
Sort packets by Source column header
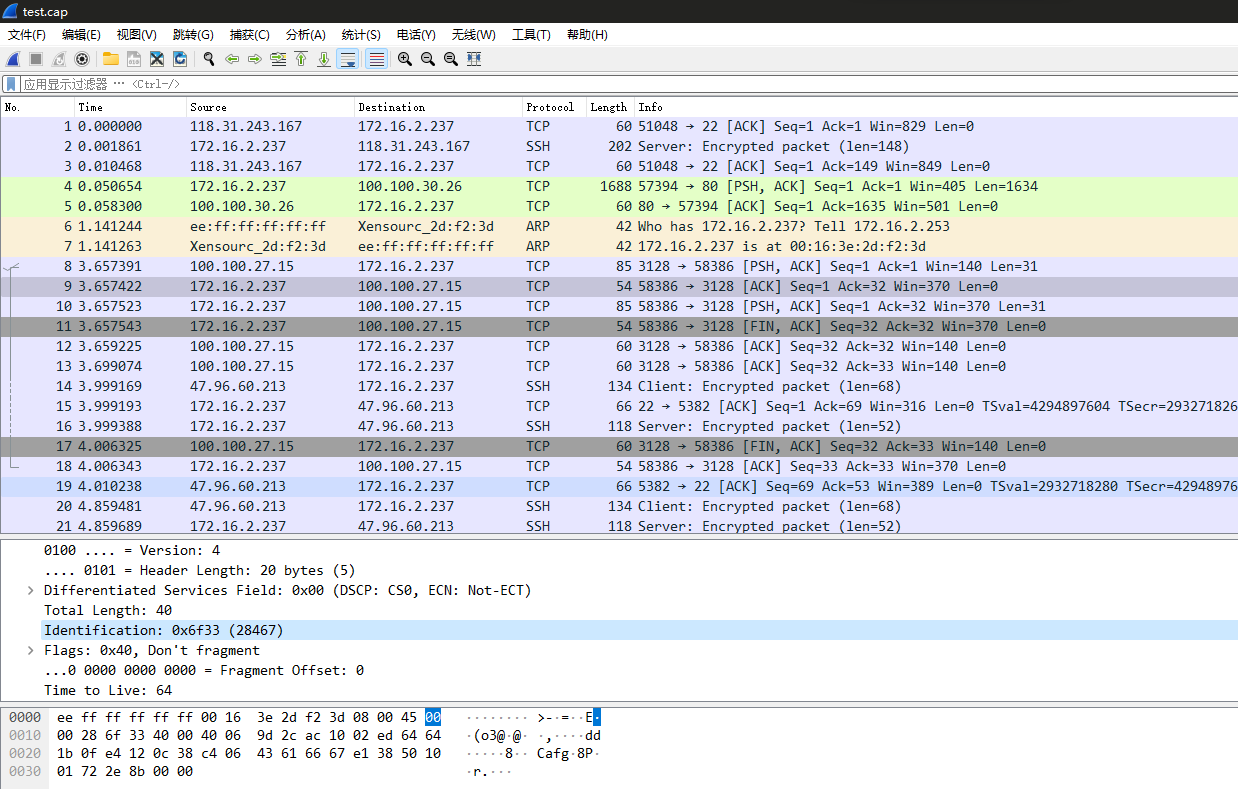coord(208,107)
